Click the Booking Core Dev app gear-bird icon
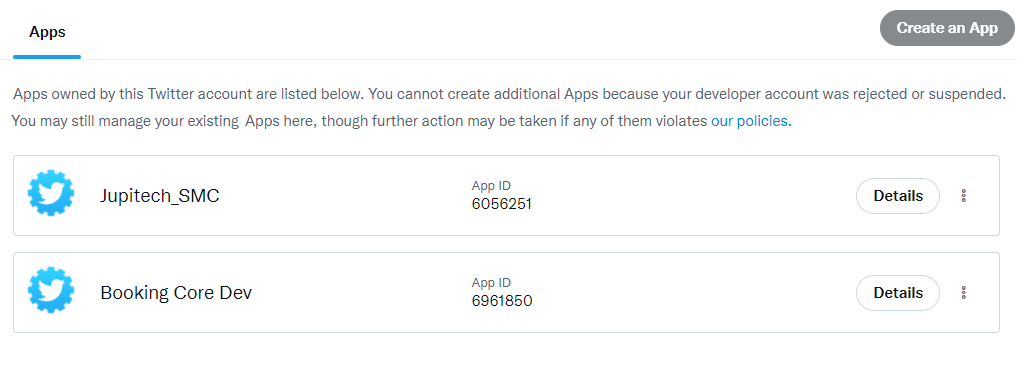This screenshot has height=377, width=1028. click(x=50, y=290)
